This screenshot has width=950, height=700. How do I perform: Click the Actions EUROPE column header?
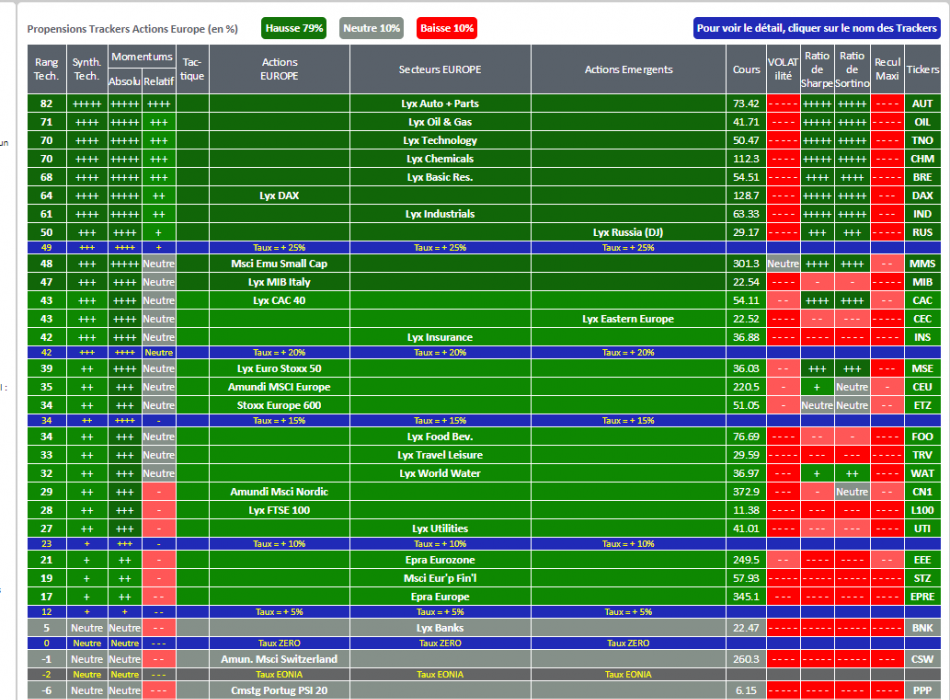pyautogui.click(x=279, y=69)
